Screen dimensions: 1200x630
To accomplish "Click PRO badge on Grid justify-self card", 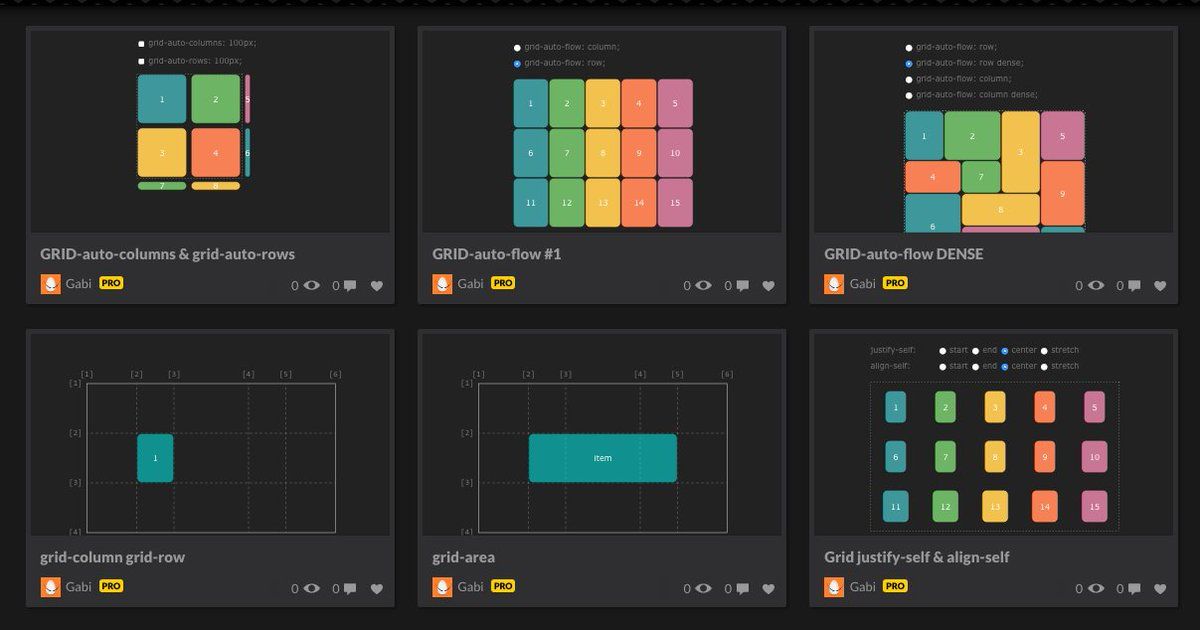I will pyautogui.click(x=895, y=586).
